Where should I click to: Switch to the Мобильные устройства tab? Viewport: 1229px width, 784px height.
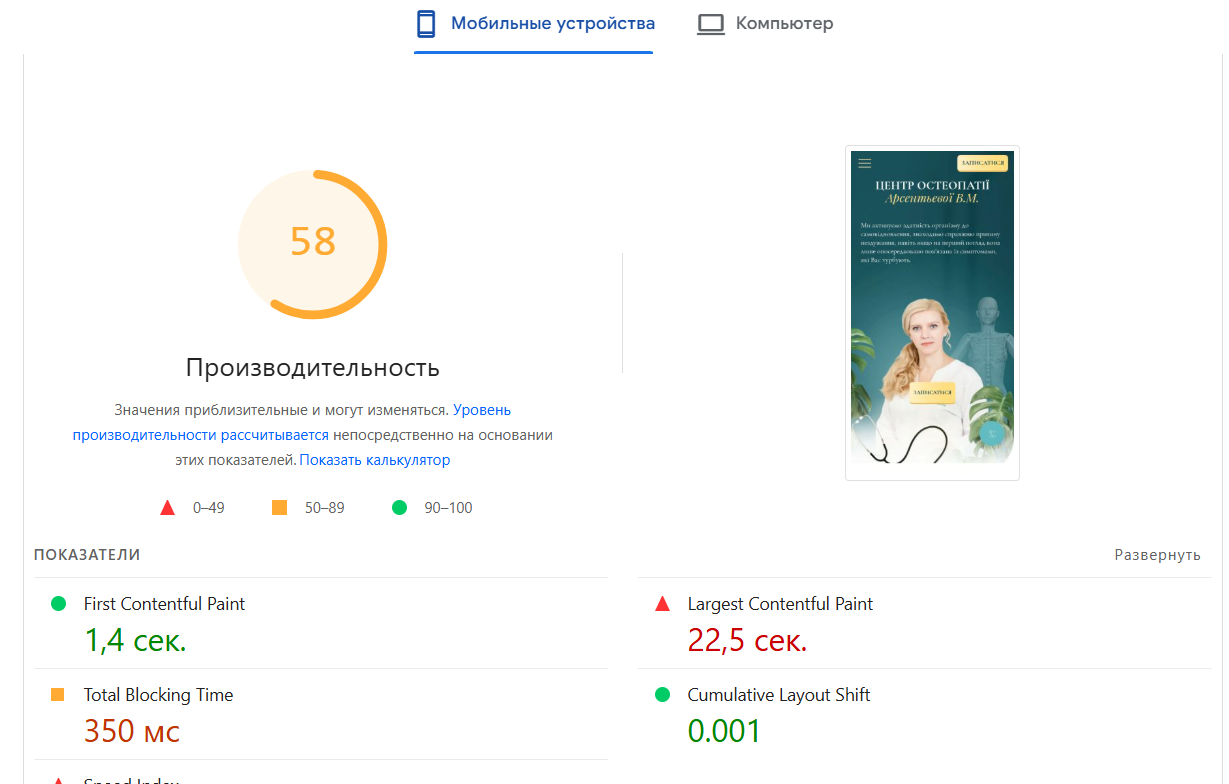pos(534,24)
